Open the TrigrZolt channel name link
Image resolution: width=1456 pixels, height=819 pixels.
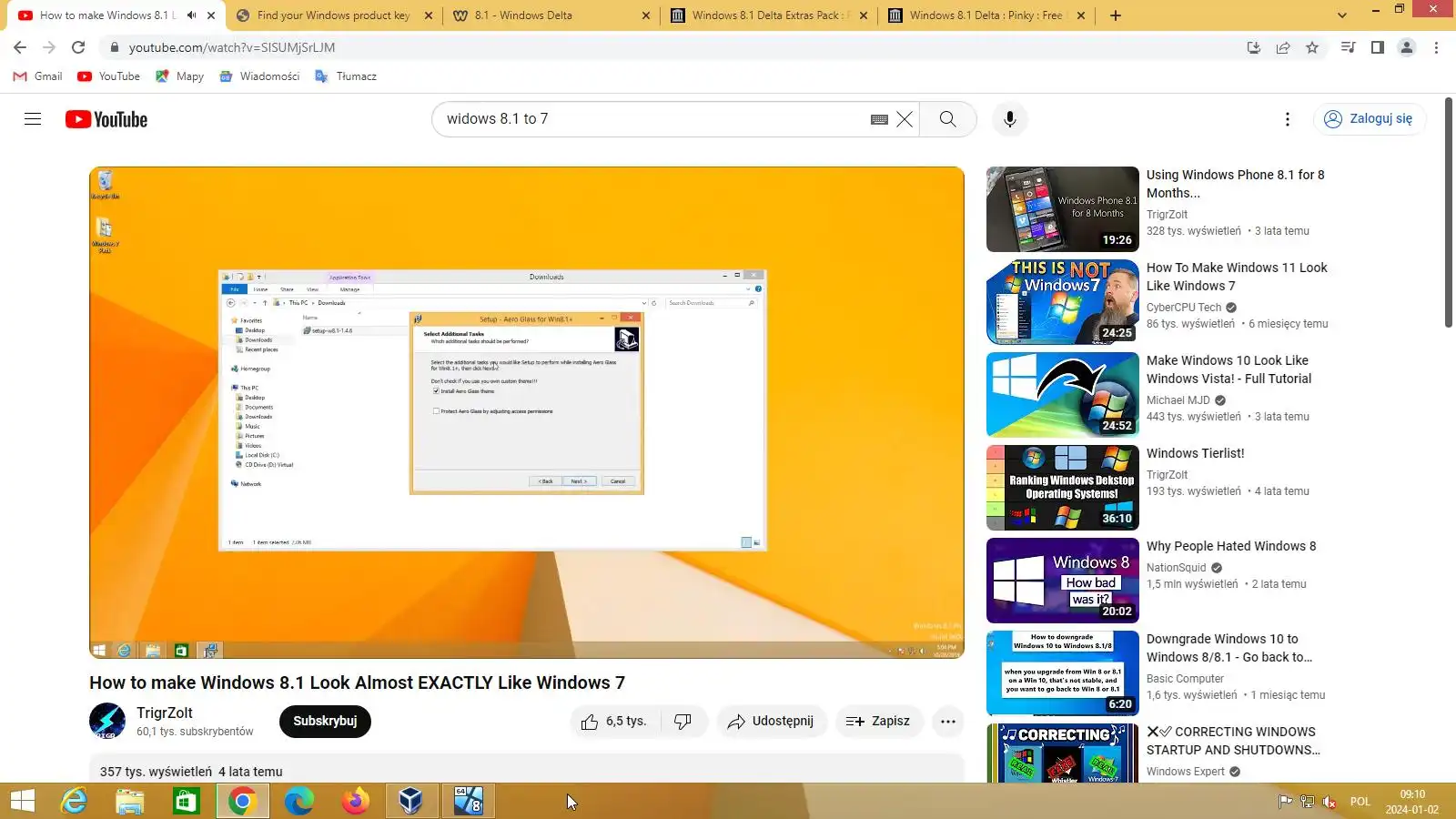point(165,713)
